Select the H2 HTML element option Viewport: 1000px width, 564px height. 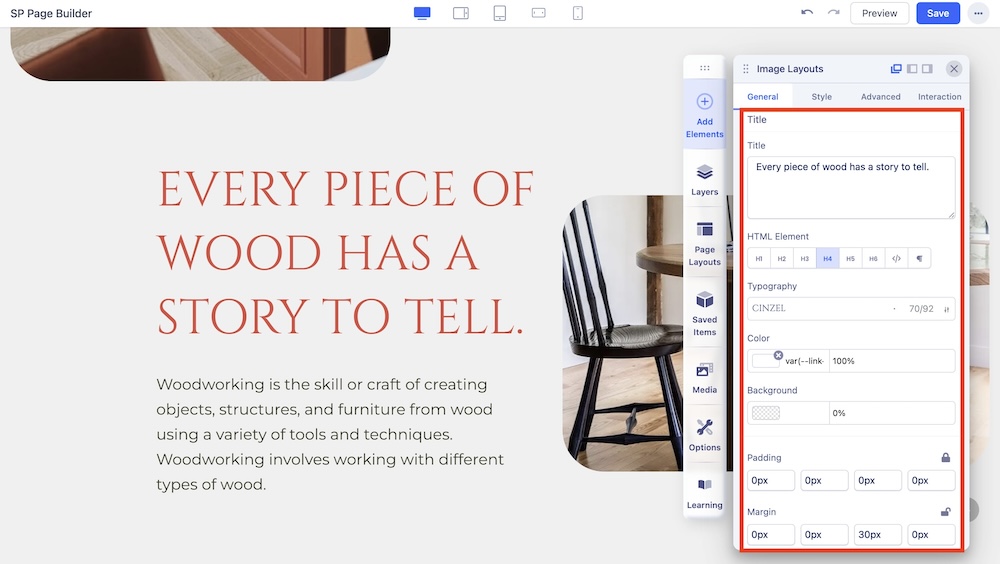(x=782, y=259)
